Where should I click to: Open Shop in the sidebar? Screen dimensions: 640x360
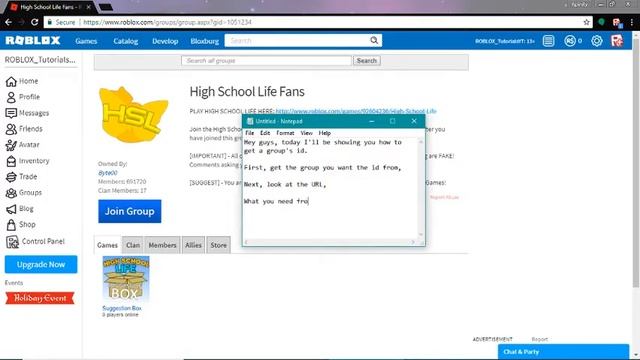pyautogui.click(x=20, y=224)
